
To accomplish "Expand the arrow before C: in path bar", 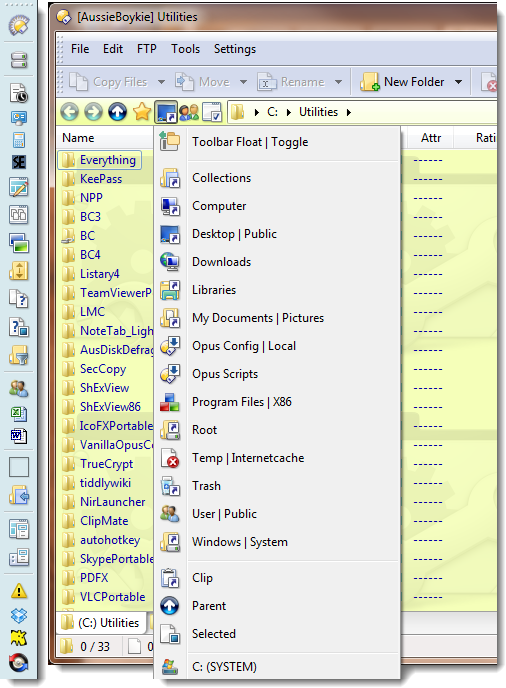I will (257, 112).
